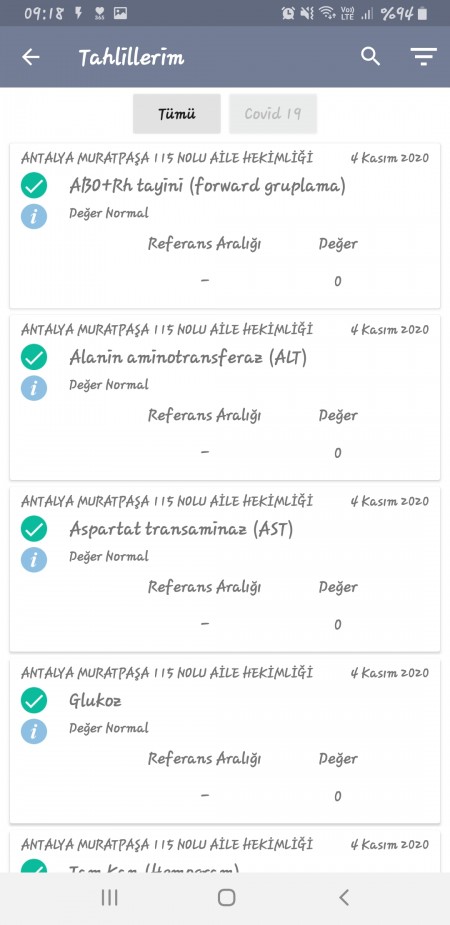Tap green checkmark on AB0+Rh tayini
450x925 pixels.
pyautogui.click(x=34, y=186)
